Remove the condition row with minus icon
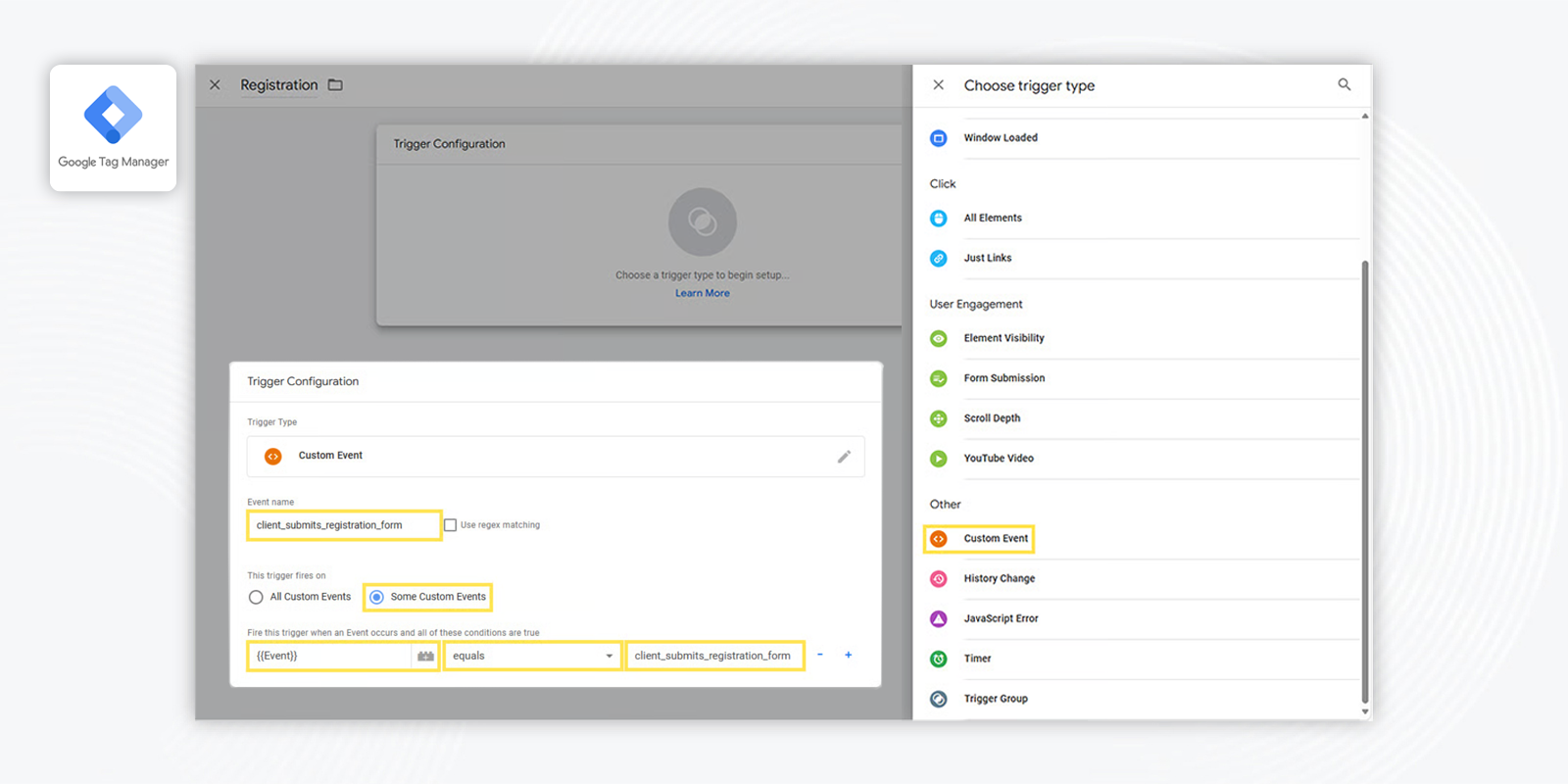1568x784 pixels. click(820, 655)
